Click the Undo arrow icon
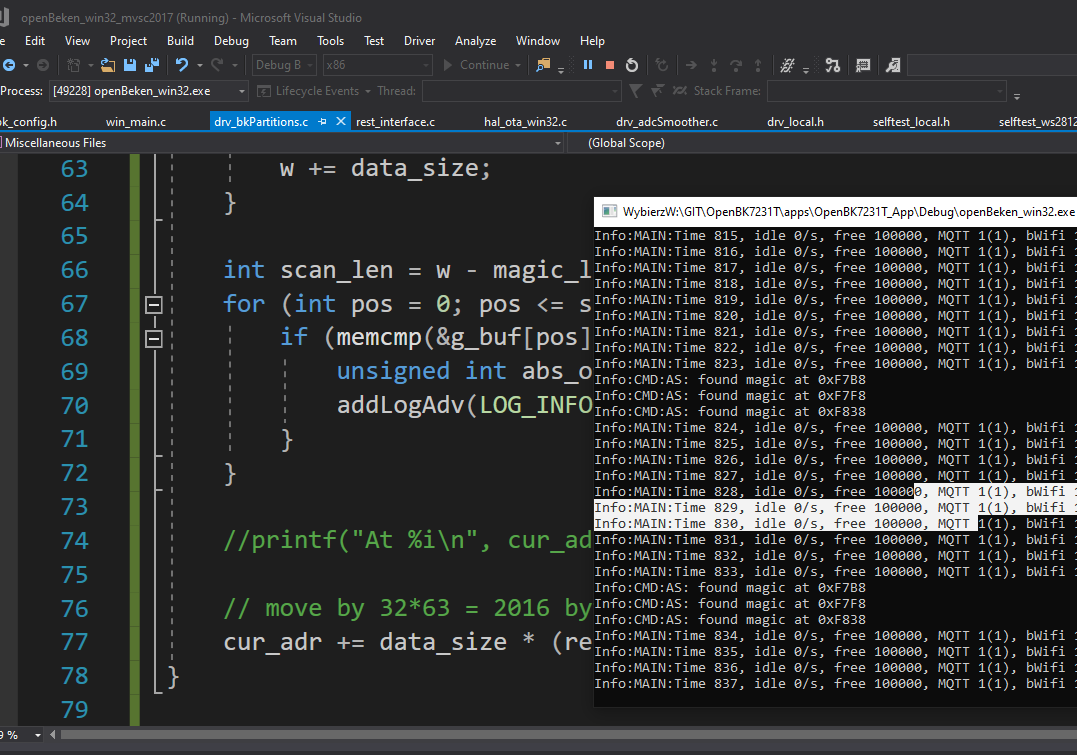Image resolution: width=1077 pixels, height=755 pixels. 181,65
